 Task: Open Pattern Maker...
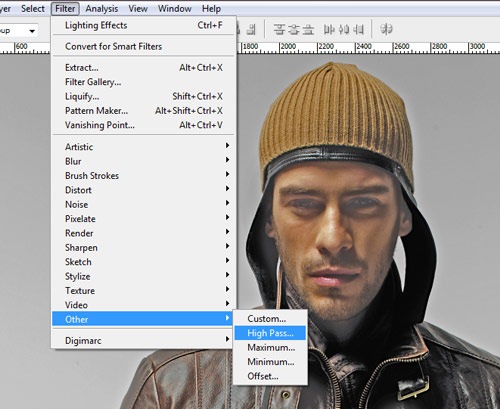tap(143, 110)
